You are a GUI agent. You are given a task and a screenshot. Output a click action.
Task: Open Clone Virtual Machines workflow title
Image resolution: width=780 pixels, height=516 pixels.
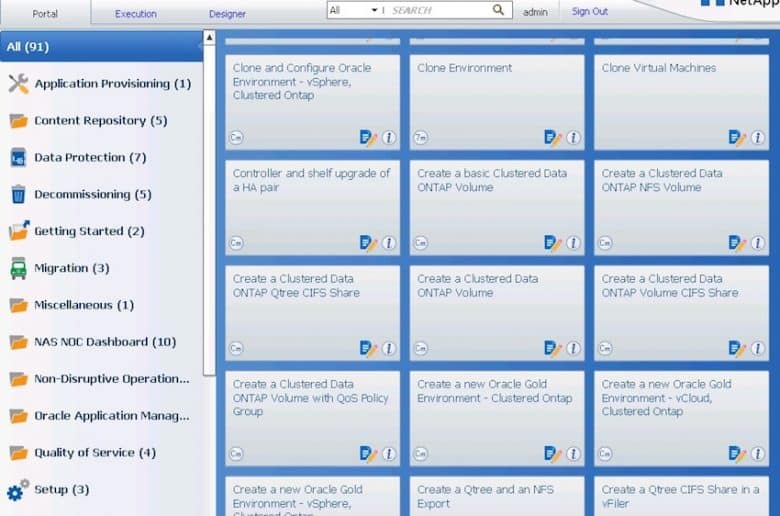[x=659, y=68]
